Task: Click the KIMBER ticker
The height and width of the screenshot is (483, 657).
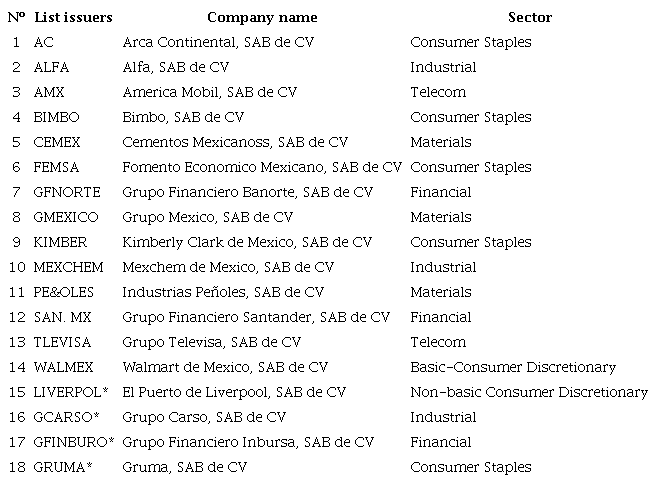Action: click(x=60, y=242)
